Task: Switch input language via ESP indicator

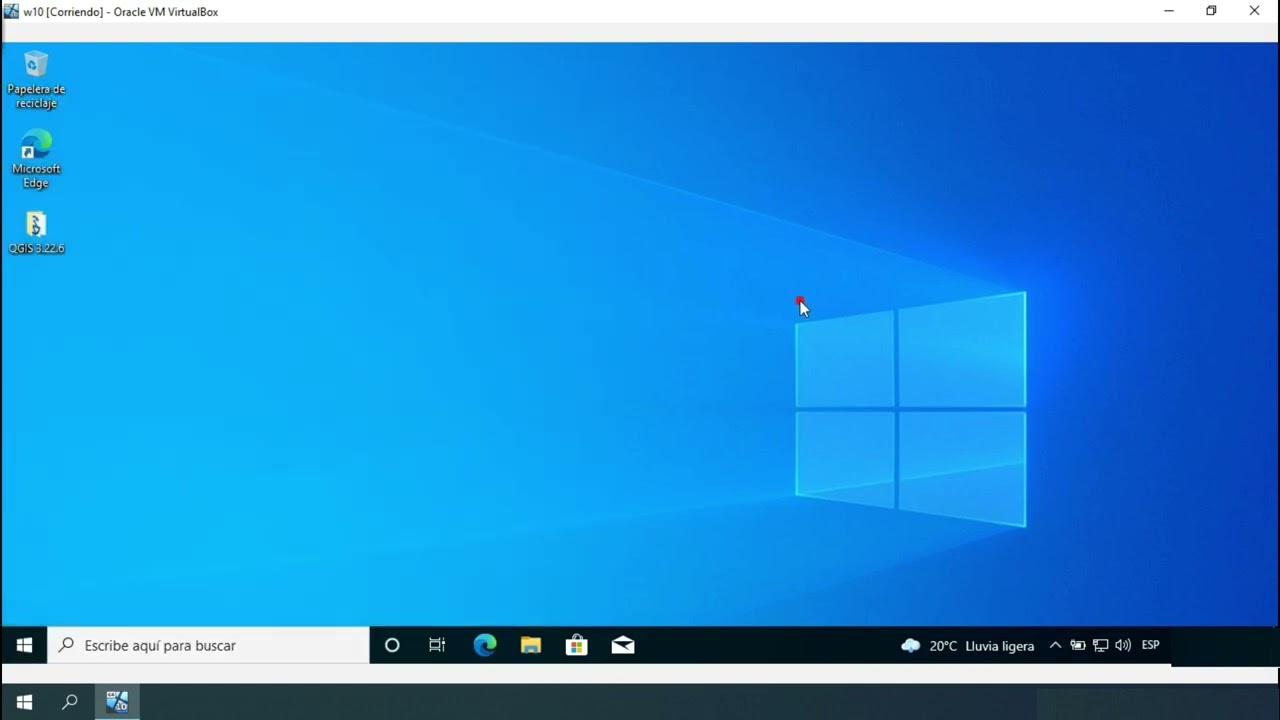Action: click(x=1151, y=645)
